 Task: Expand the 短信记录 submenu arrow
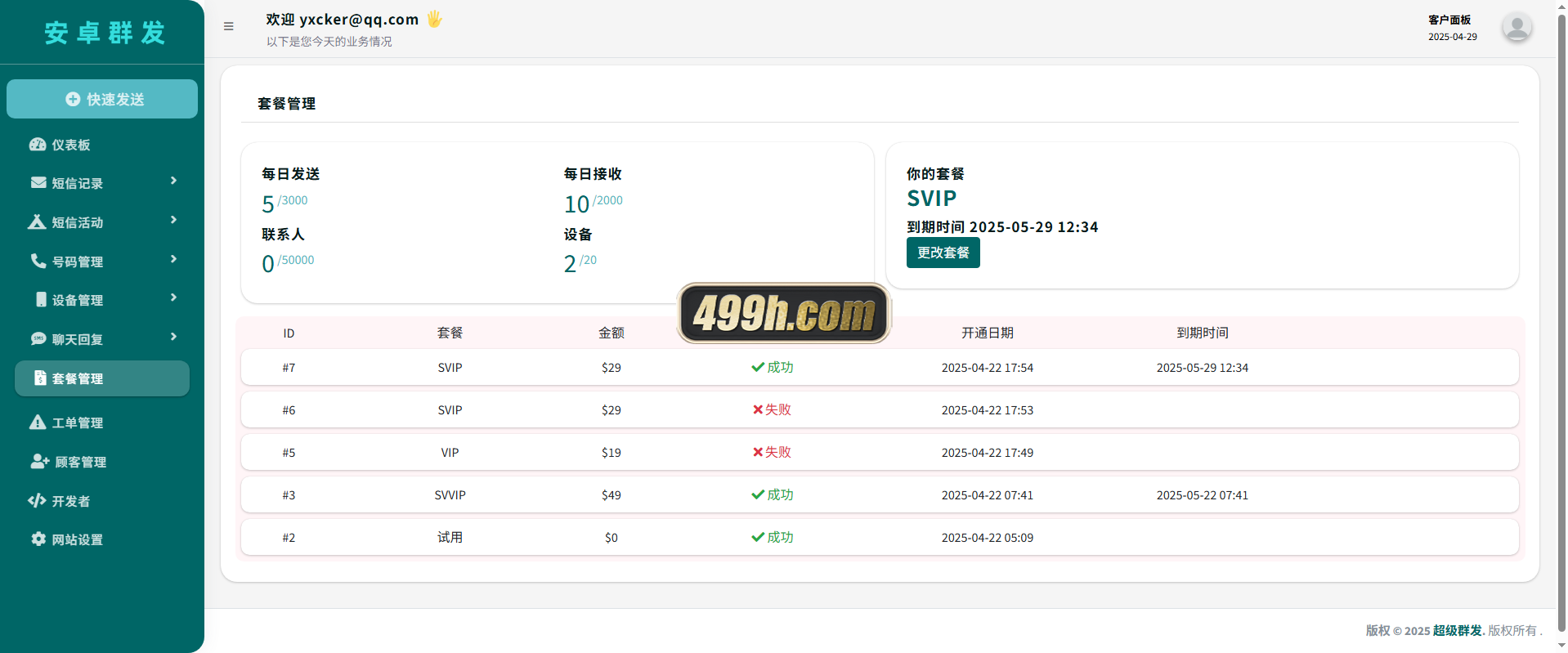click(173, 181)
